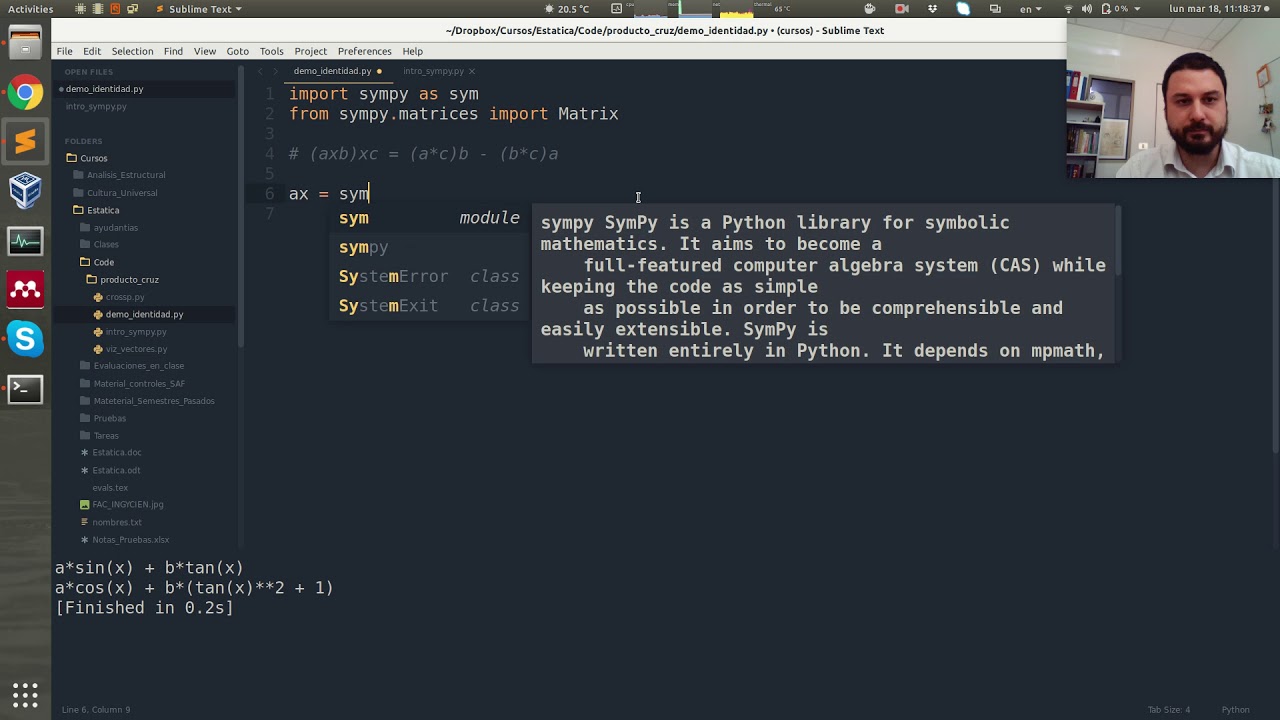Open the Goto menu

[237, 51]
